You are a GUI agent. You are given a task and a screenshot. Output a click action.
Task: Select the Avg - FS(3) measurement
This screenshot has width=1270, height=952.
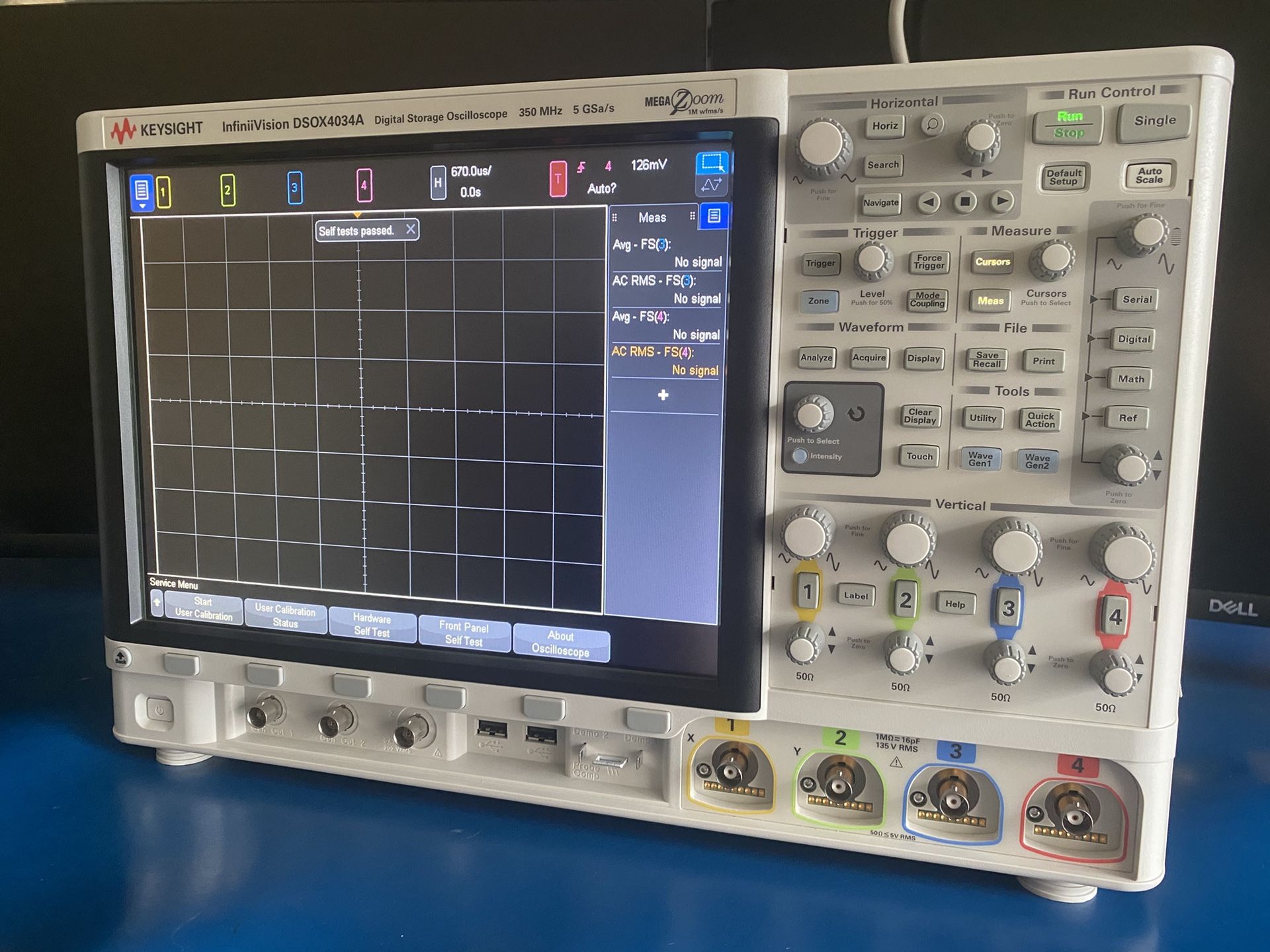(667, 253)
